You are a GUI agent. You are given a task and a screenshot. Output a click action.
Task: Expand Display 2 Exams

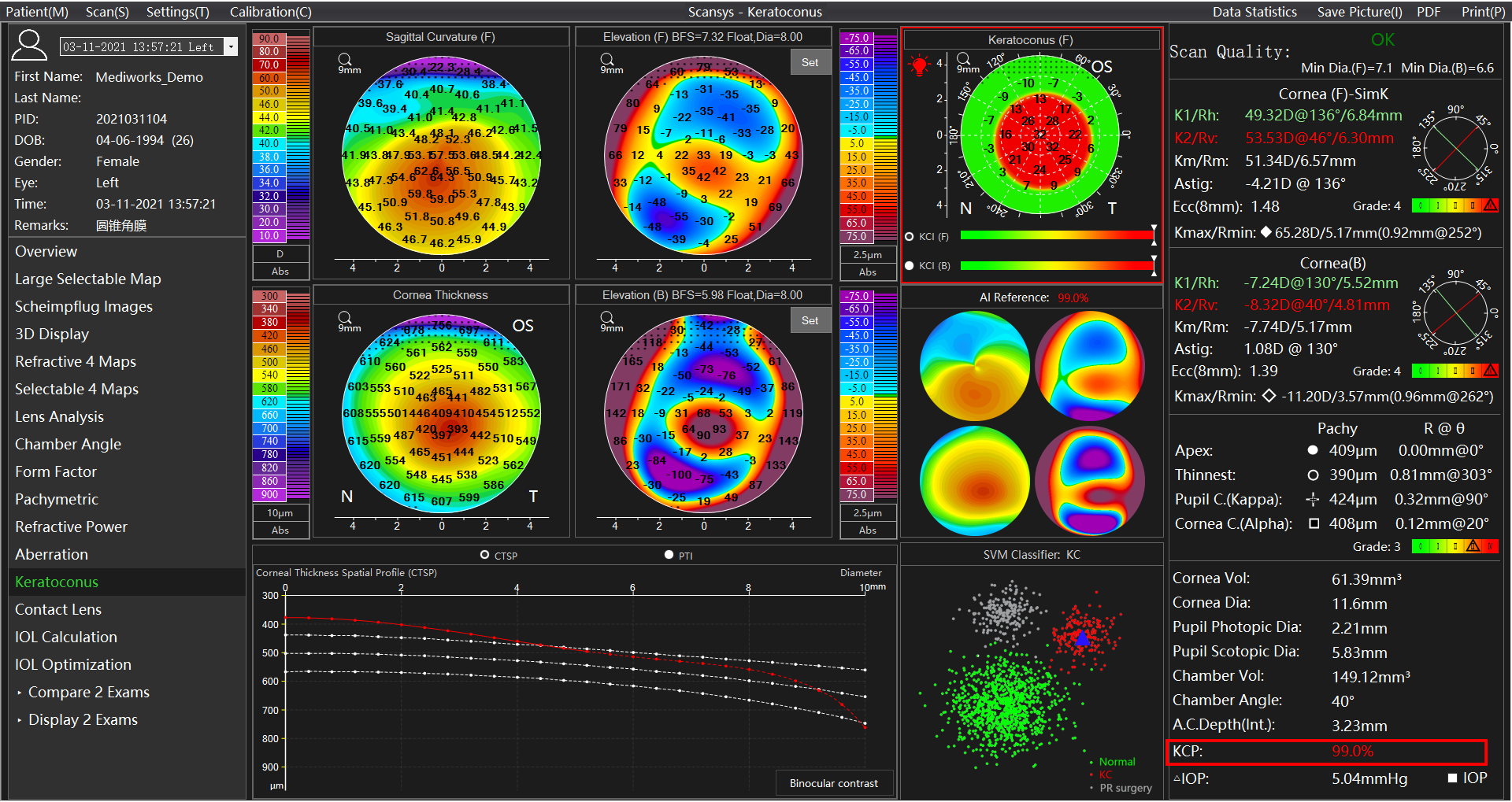click(x=19, y=720)
